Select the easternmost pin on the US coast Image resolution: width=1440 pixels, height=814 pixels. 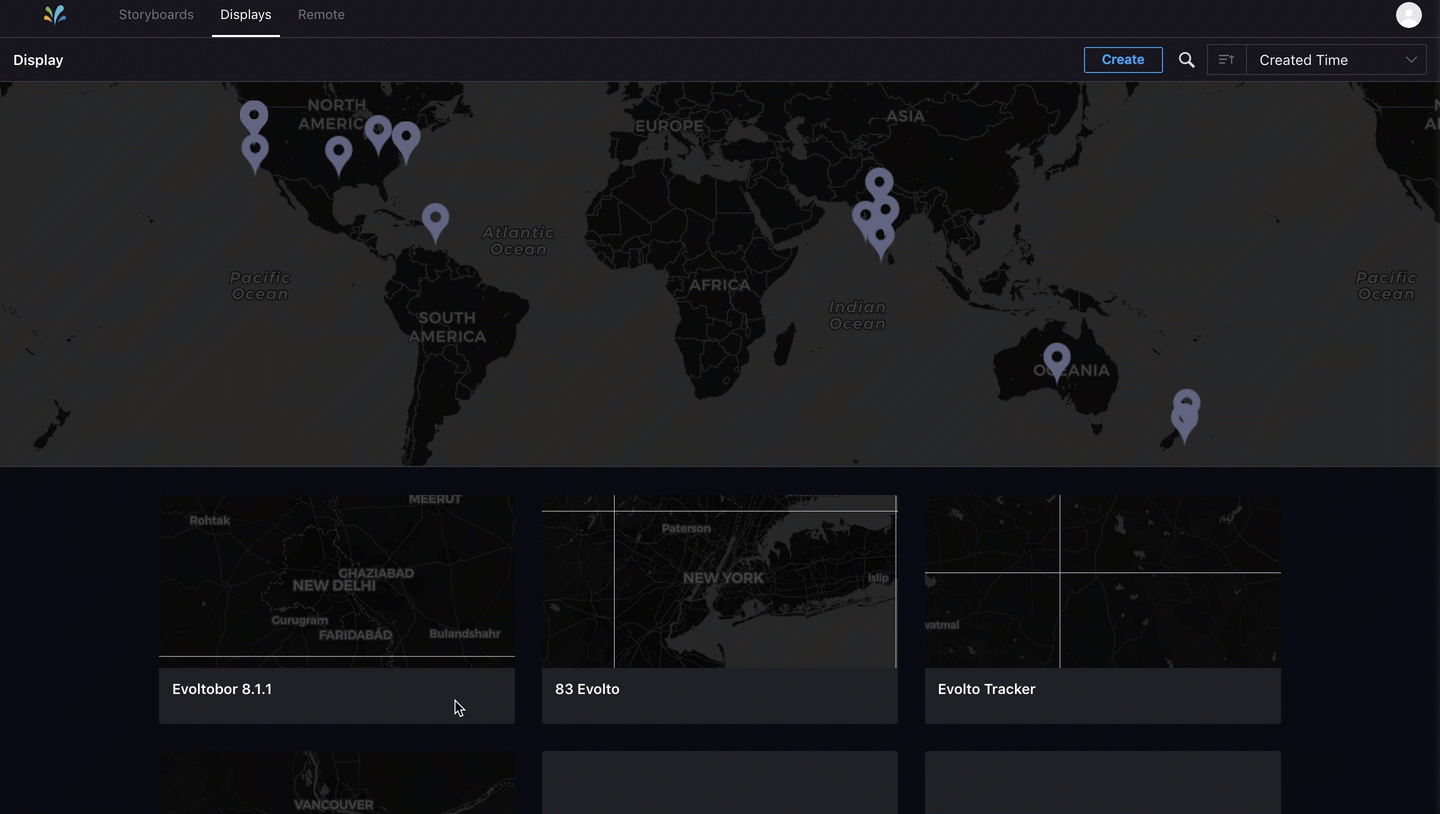(x=406, y=138)
